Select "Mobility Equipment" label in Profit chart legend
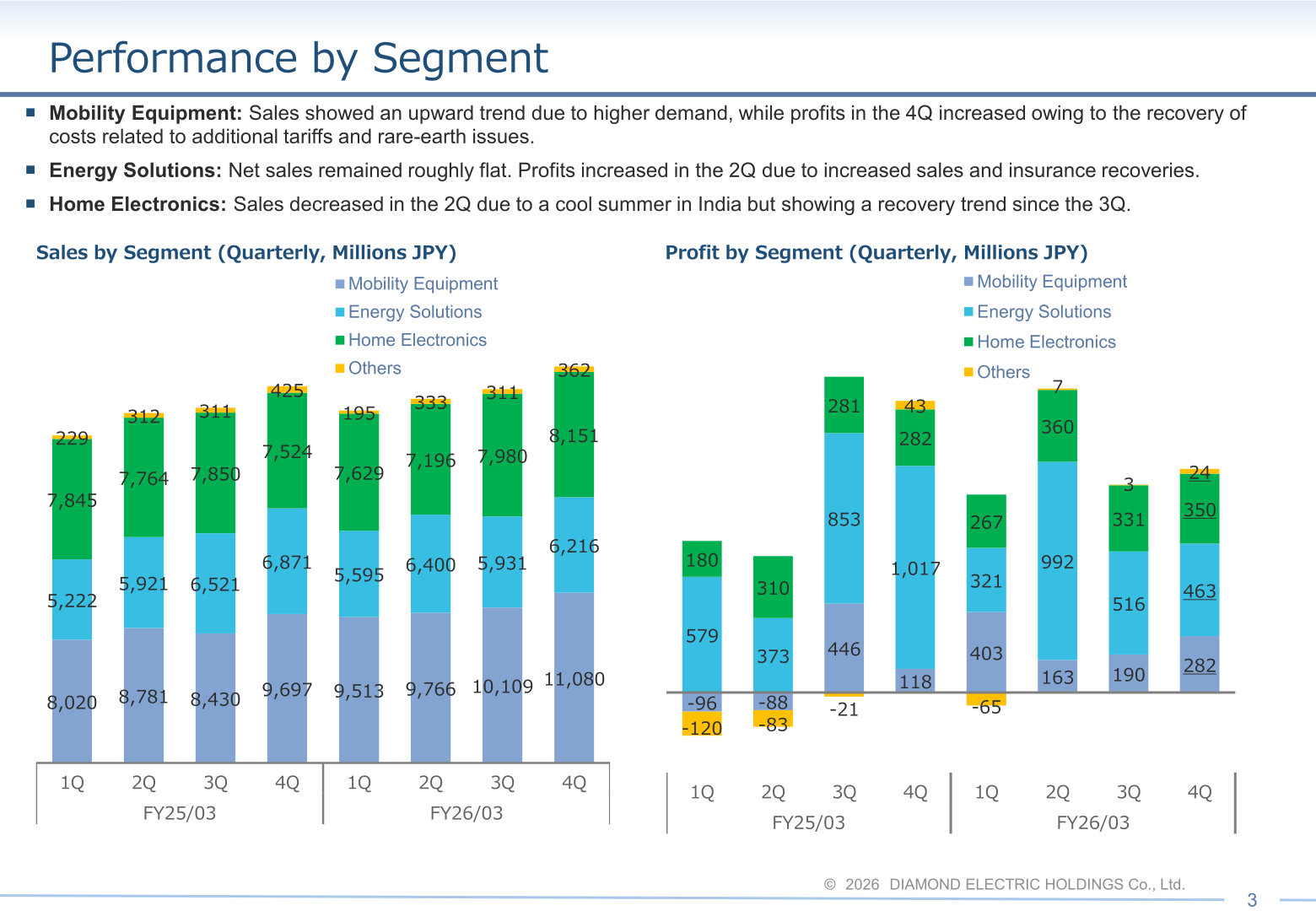The image size is (1316, 911). pyautogui.click(x=1052, y=282)
